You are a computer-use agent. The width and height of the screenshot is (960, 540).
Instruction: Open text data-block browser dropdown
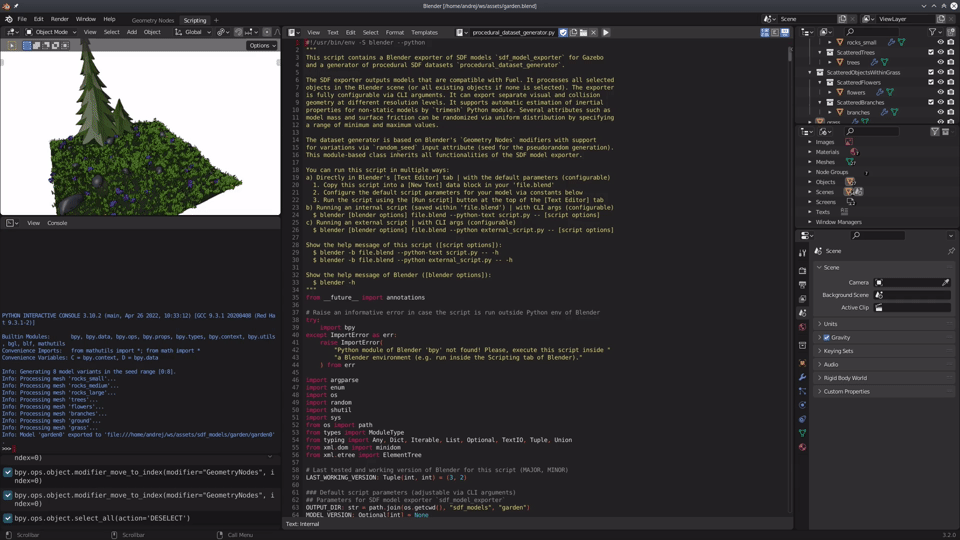click(462, 32)
